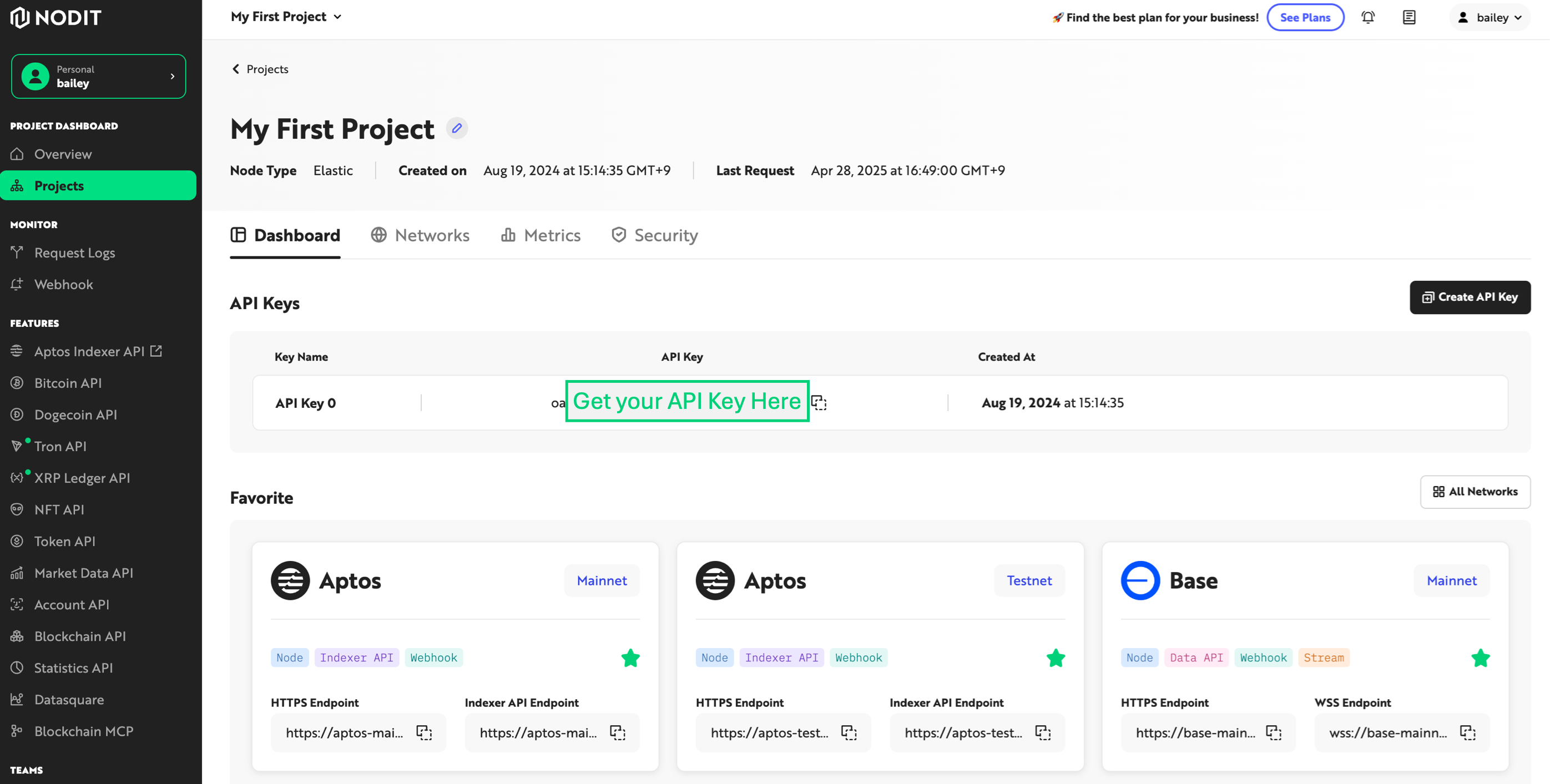The image size is (1550, 784).
Task: Copy the API Key 0 value
Action: 819,402
